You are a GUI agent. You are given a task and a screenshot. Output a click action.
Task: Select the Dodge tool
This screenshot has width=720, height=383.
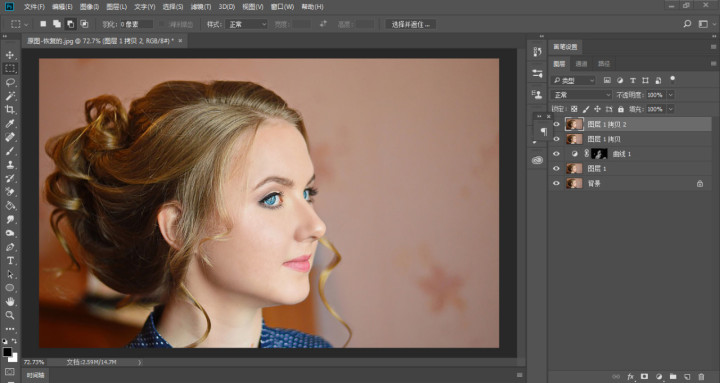click(10, 233)
